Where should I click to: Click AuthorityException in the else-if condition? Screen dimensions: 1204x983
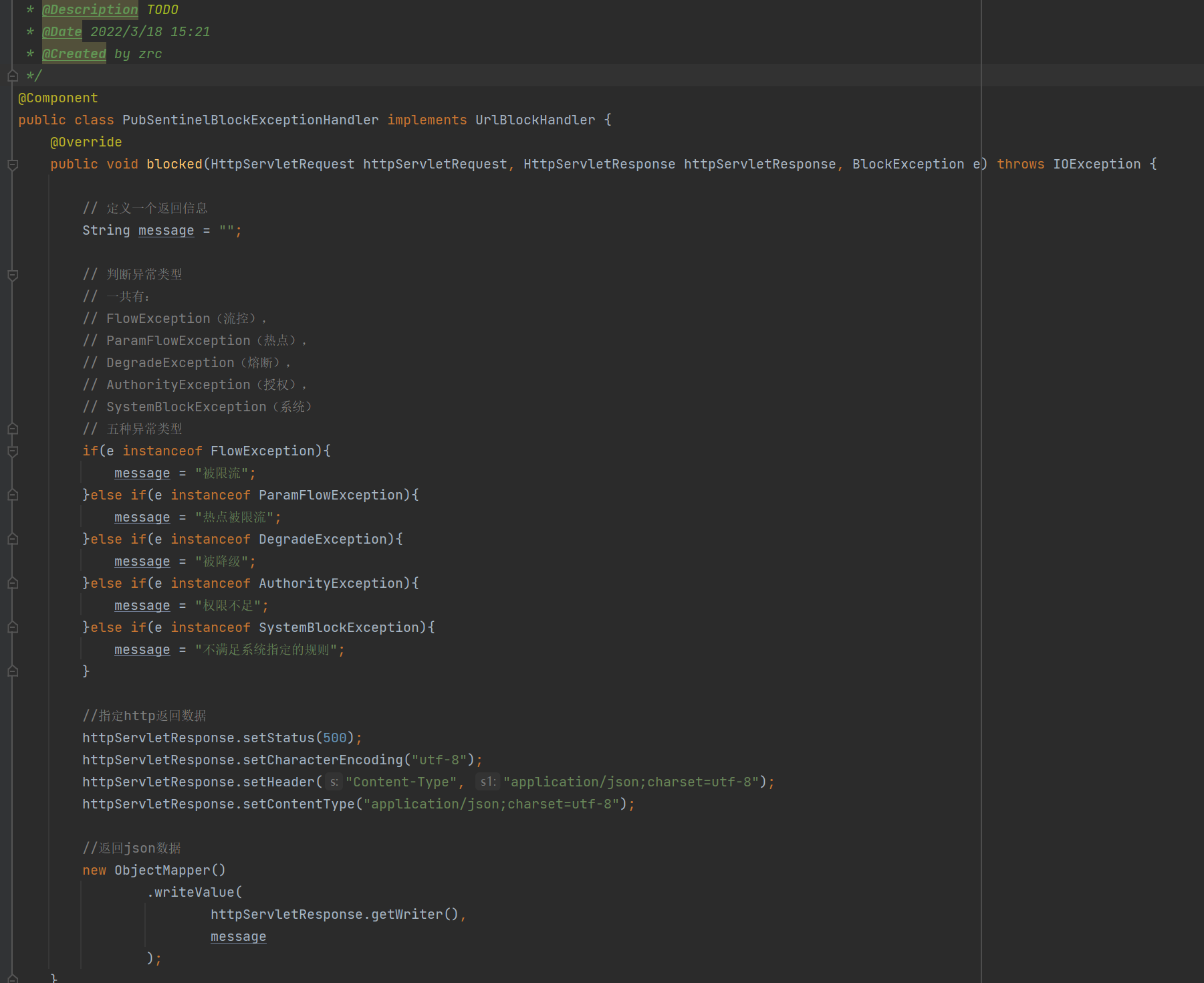click(x=331, y=584)
